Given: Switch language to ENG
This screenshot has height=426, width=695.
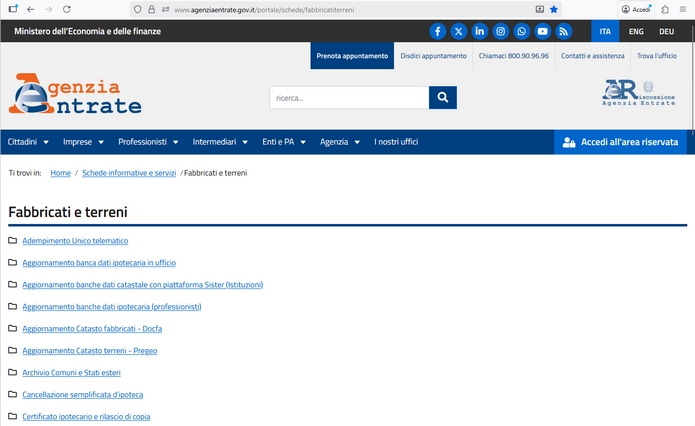Looking at the screenshot, I should [x=636, y=31].
